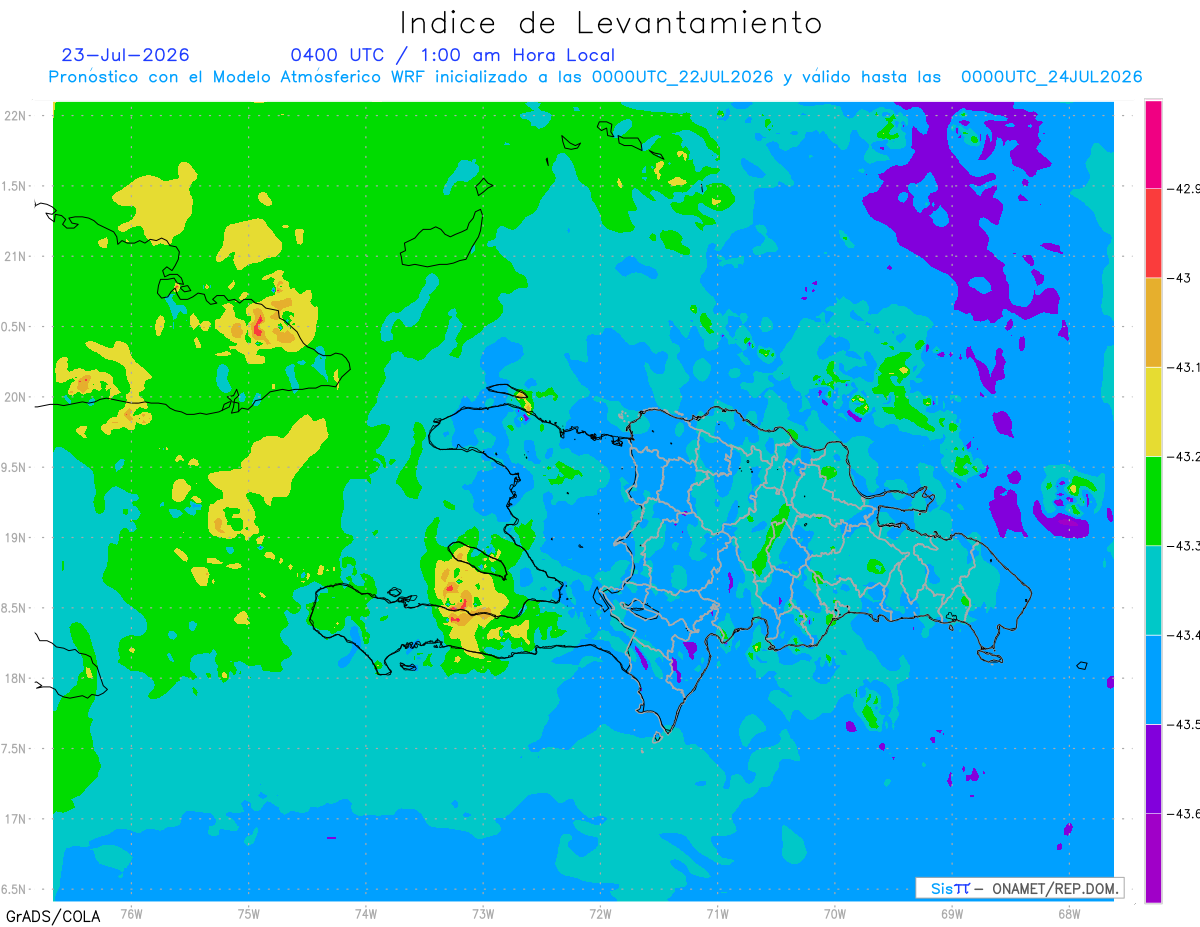1200x927 pixels.
Task: Choose the green legend swatch between -43.2 and -43.3
Action: click(x=1153, y=500)
